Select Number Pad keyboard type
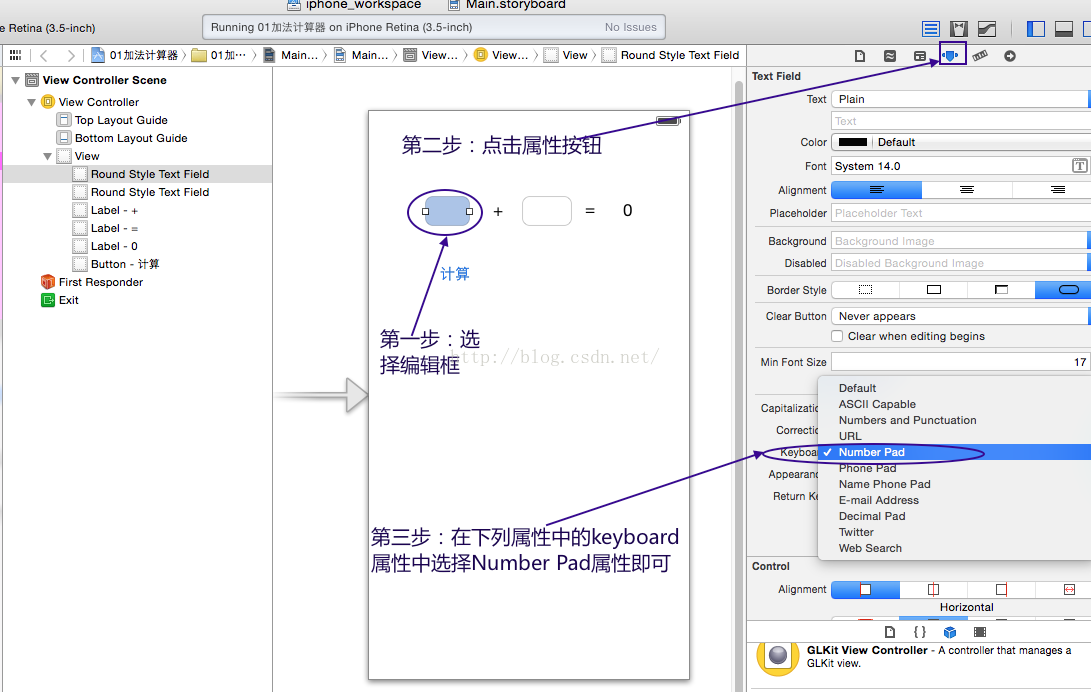The image size is (1091, 692). click(x=955, y=452)
